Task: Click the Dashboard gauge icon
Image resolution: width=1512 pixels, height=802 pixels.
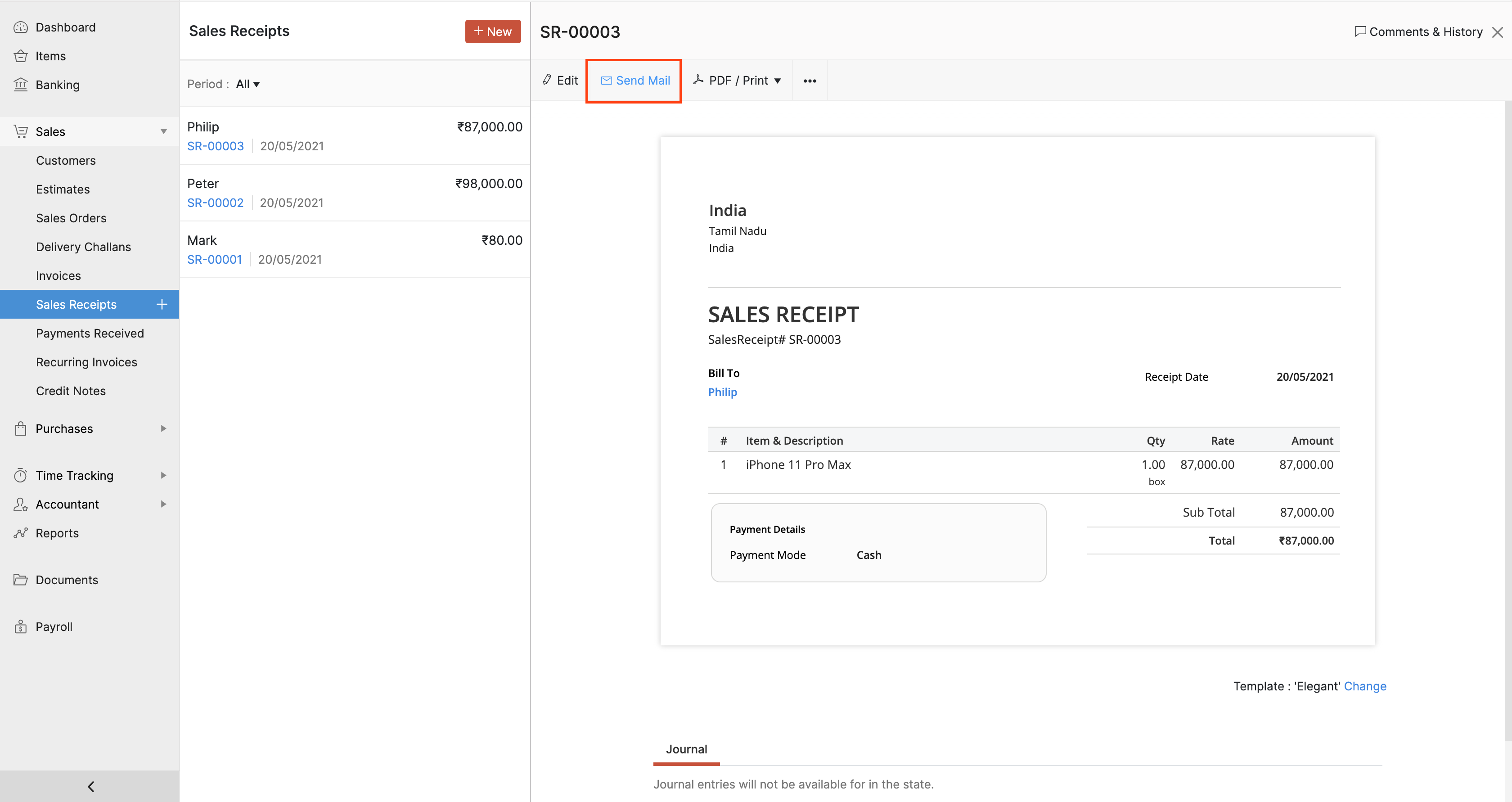Action: pyautogui.click(x=21, y=27)
